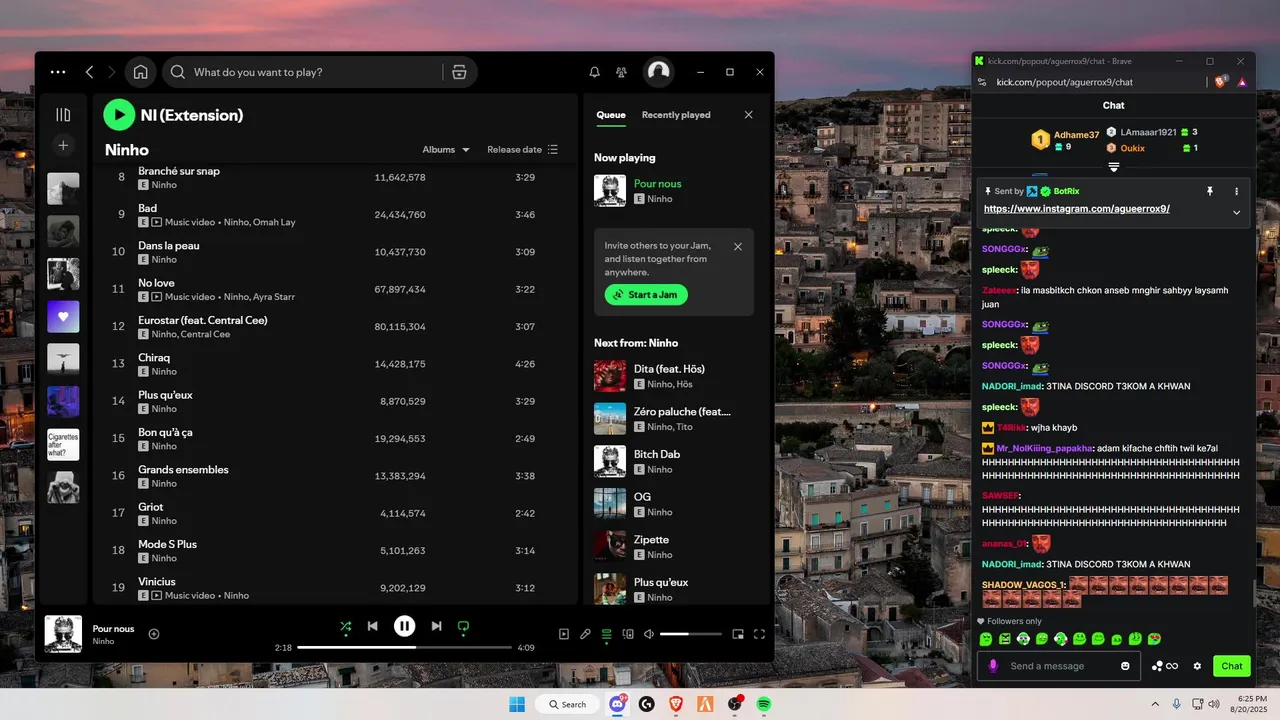Viewport: 1280px width, 720px height.
Task: Open Brave Shields lion icon
Action: coord(1221,82)
